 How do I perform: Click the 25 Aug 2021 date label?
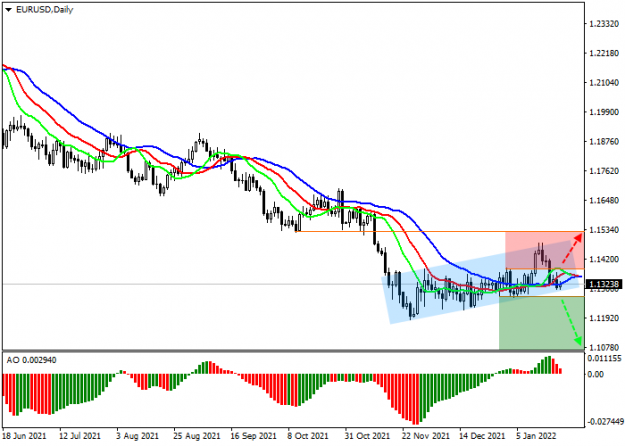[197, 436]
